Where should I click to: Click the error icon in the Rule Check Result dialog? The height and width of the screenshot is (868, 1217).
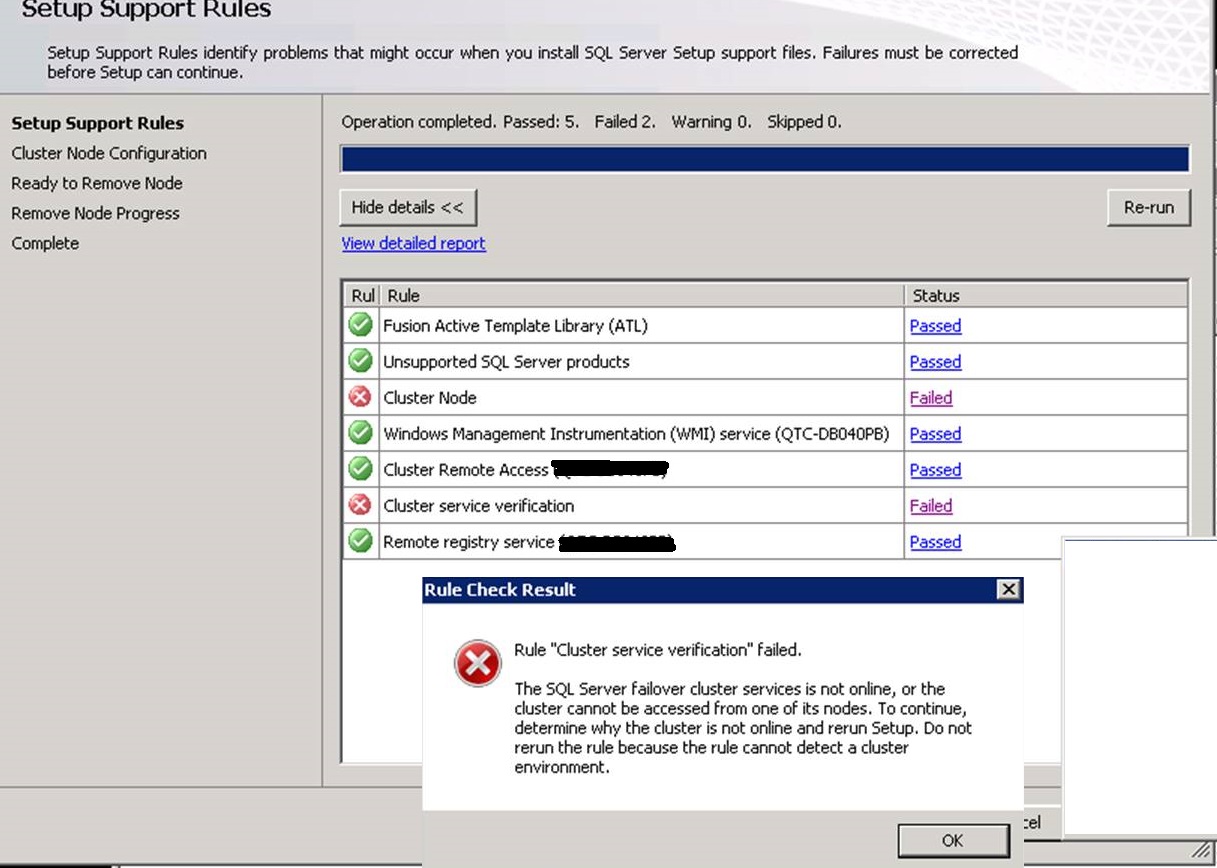tap(477, 663)
